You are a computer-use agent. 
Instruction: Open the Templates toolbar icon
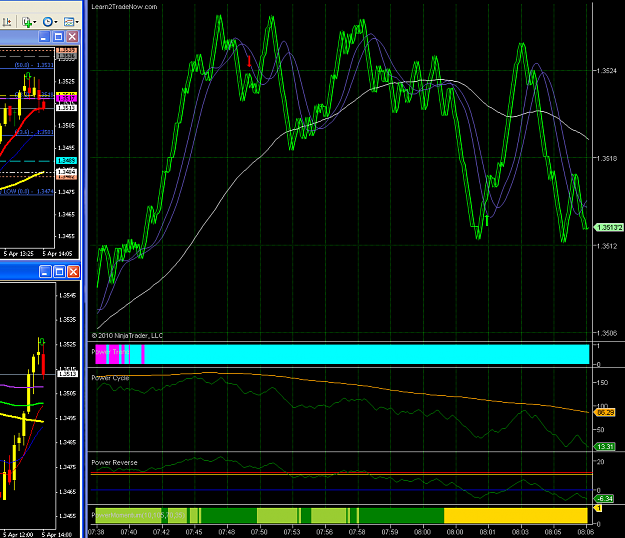click(69, 22)
